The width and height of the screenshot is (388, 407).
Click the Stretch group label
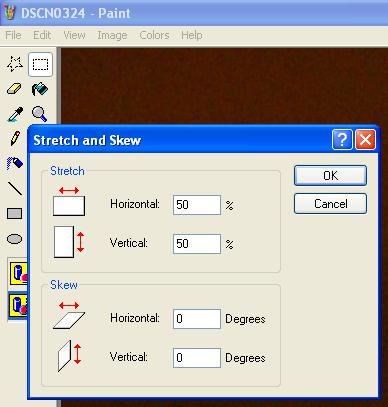(67, 171)
